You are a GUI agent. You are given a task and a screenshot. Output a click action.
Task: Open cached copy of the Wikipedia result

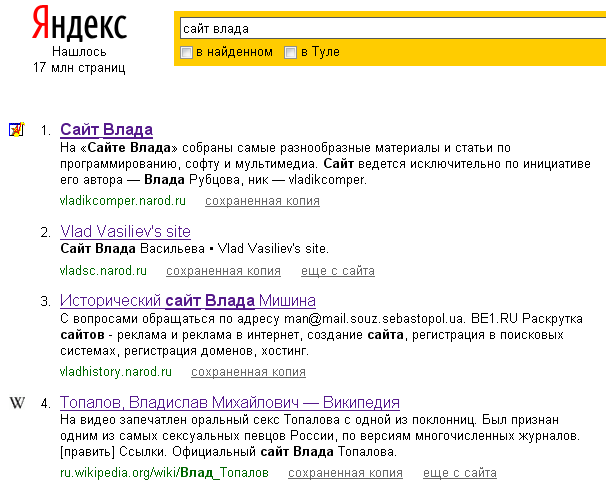point(345,473)
